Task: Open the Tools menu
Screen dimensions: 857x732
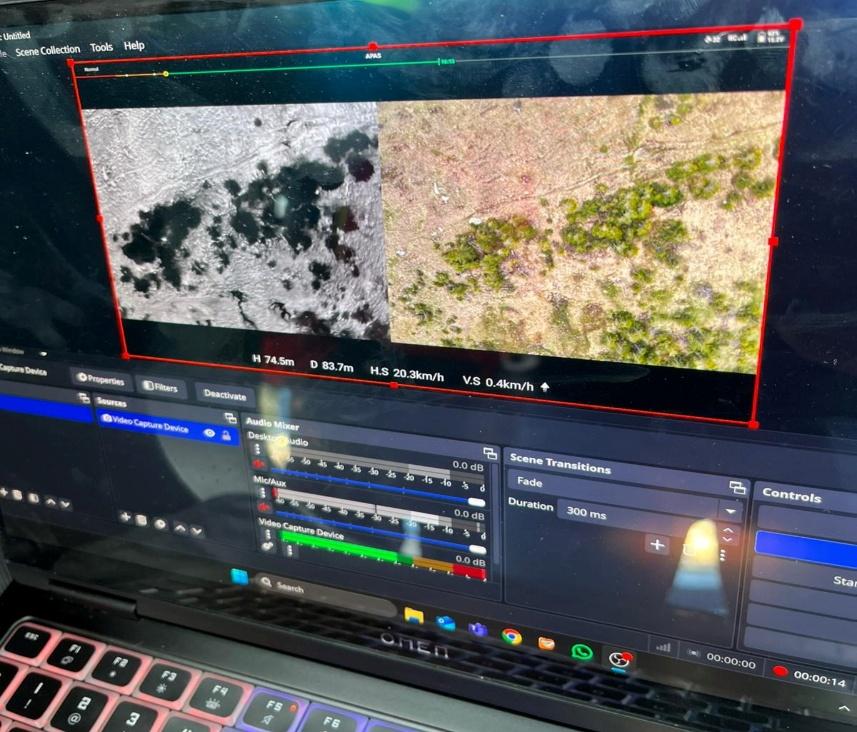Action: 102,48
